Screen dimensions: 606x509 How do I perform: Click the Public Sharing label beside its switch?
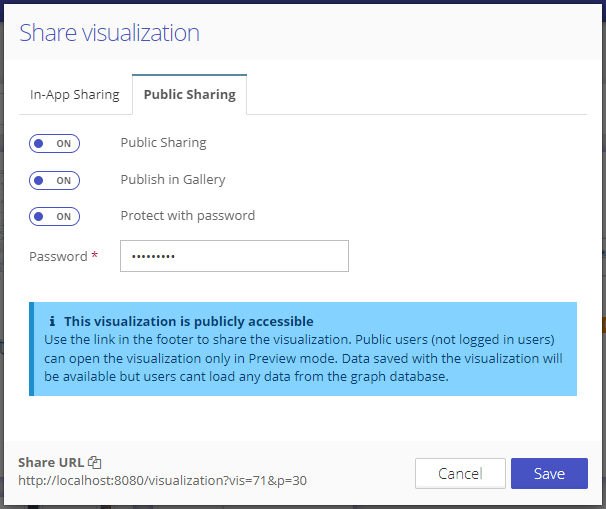pyautogui.click(x=163, y=143)
